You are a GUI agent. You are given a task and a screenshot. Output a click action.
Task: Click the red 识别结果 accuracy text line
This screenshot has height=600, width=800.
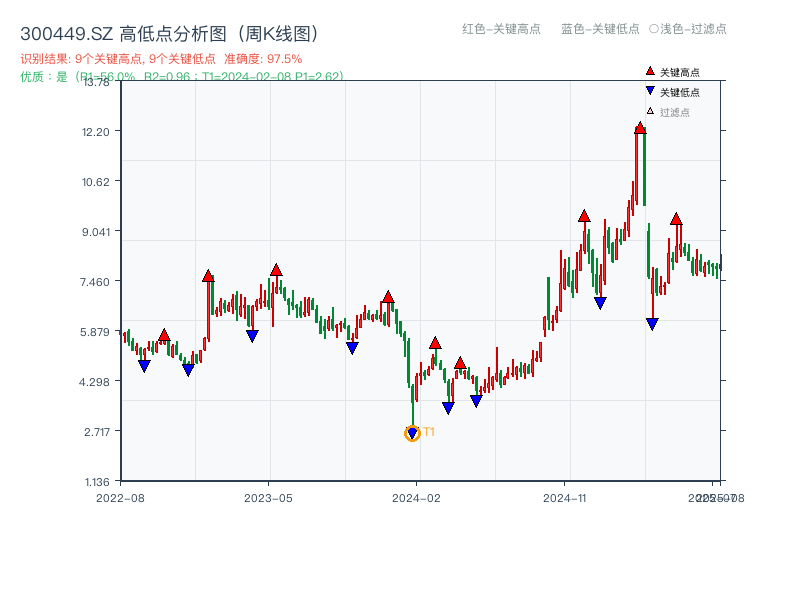point(161,59)
